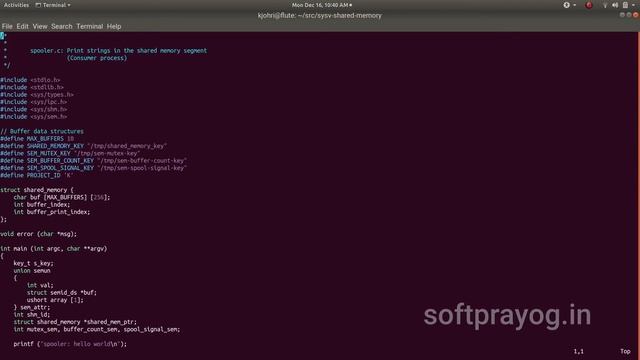Viewport: 640px width, 360px height.
Task: Click the 'int mutex_sem, buffer_count_sem' line
Action: click(x=97, y=330)
